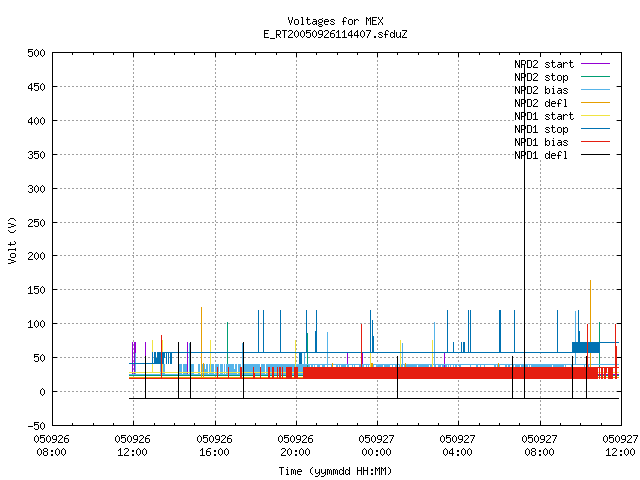This screenshot has height=480, width=640.
Task: Click the x-axis tick label 050926 20:00
Action: [x=296, y=446]
